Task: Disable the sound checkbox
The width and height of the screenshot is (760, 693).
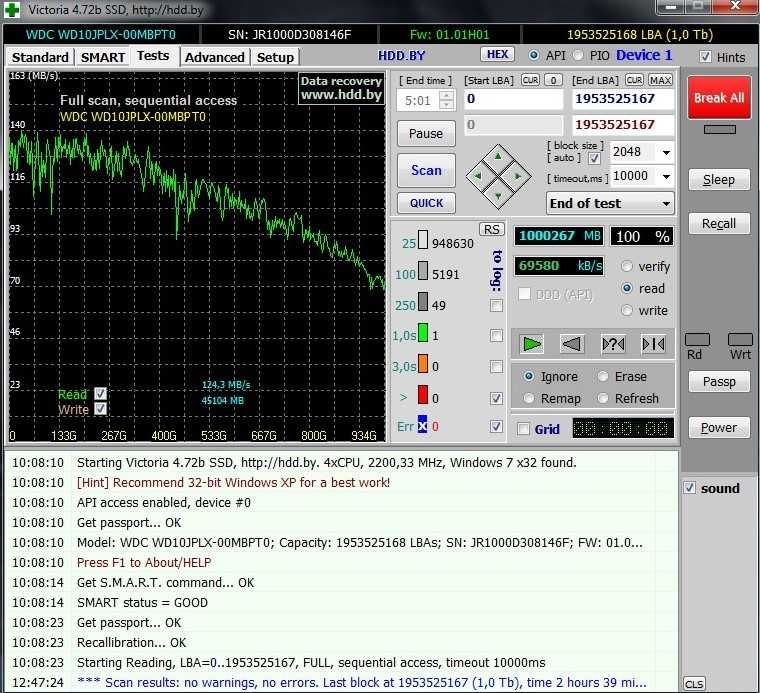Action: point(689,488)
